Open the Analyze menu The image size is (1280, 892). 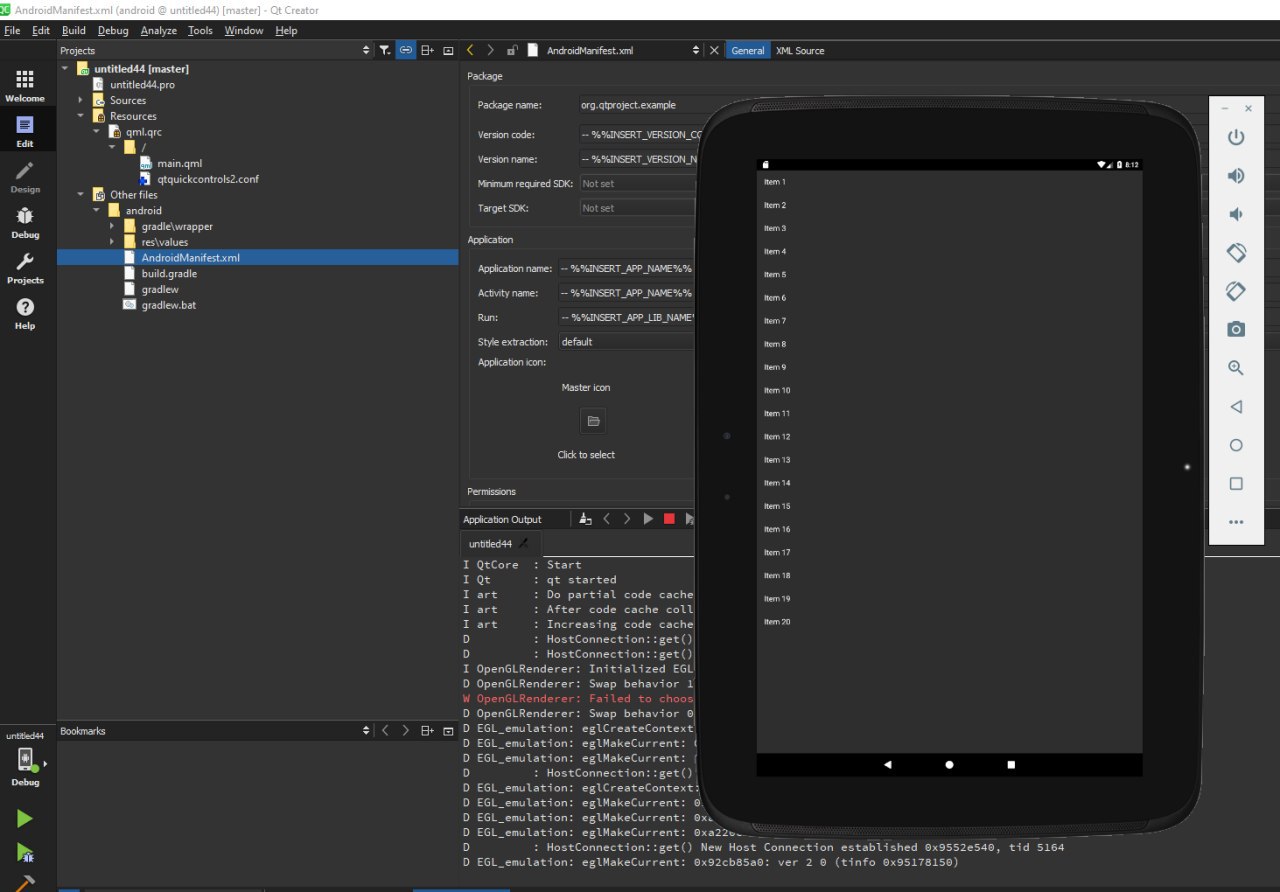coord(158,31)
